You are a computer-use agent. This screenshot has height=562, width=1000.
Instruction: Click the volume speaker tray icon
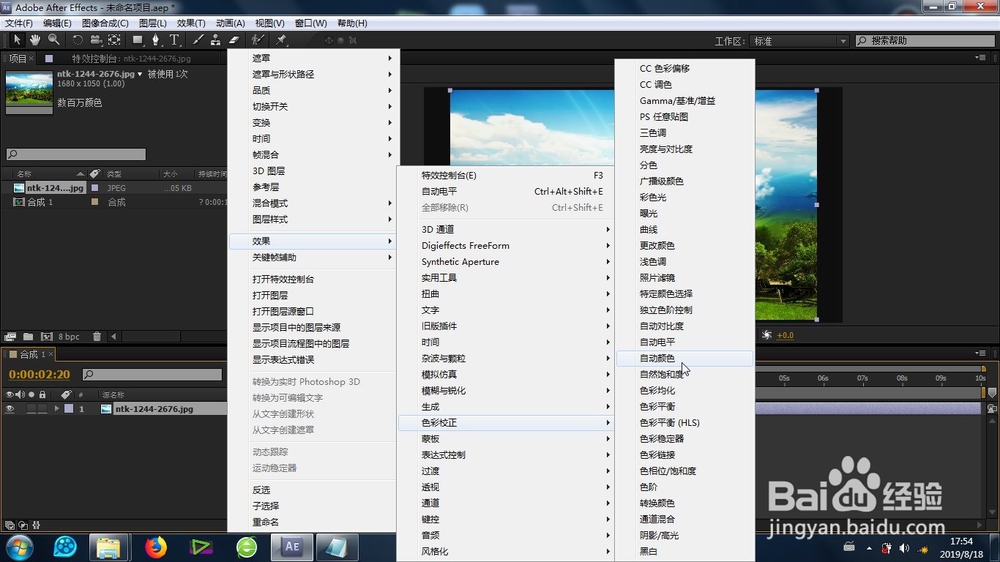(x=904, y=548)
